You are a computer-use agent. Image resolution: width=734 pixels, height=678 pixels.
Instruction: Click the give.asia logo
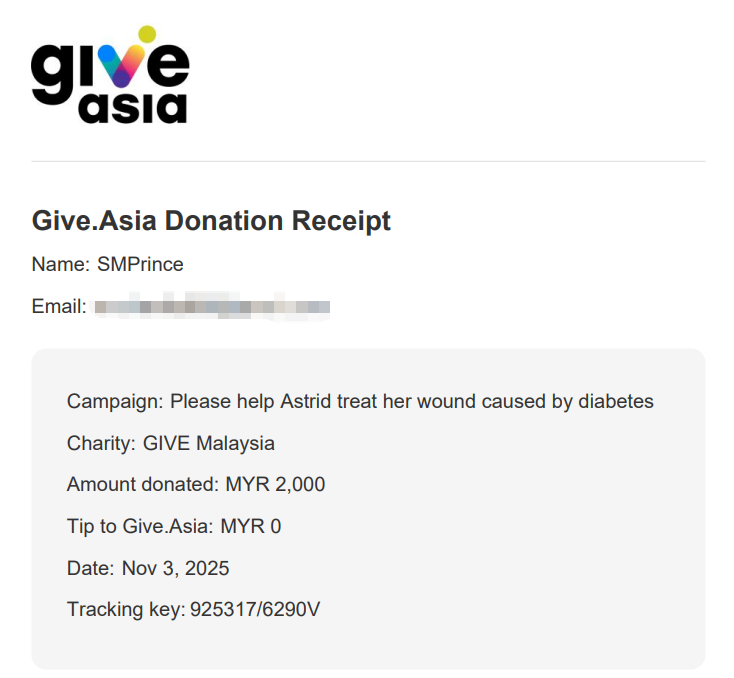(x=110, y=75)
